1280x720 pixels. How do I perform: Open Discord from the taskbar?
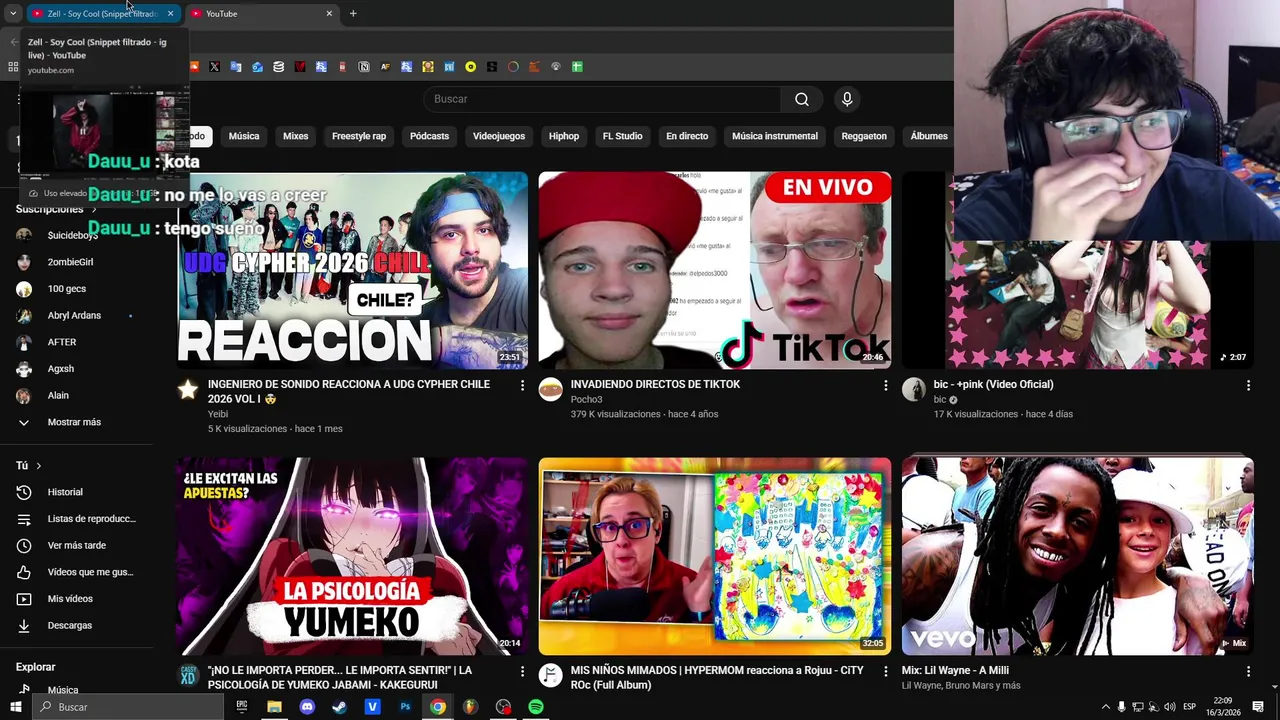[307, 707]
